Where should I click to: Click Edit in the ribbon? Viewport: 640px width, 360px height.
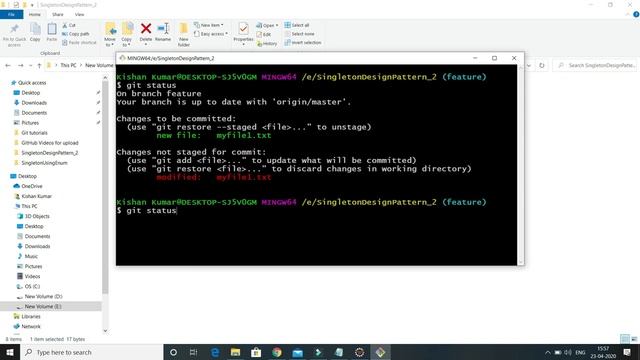point(264,34)
